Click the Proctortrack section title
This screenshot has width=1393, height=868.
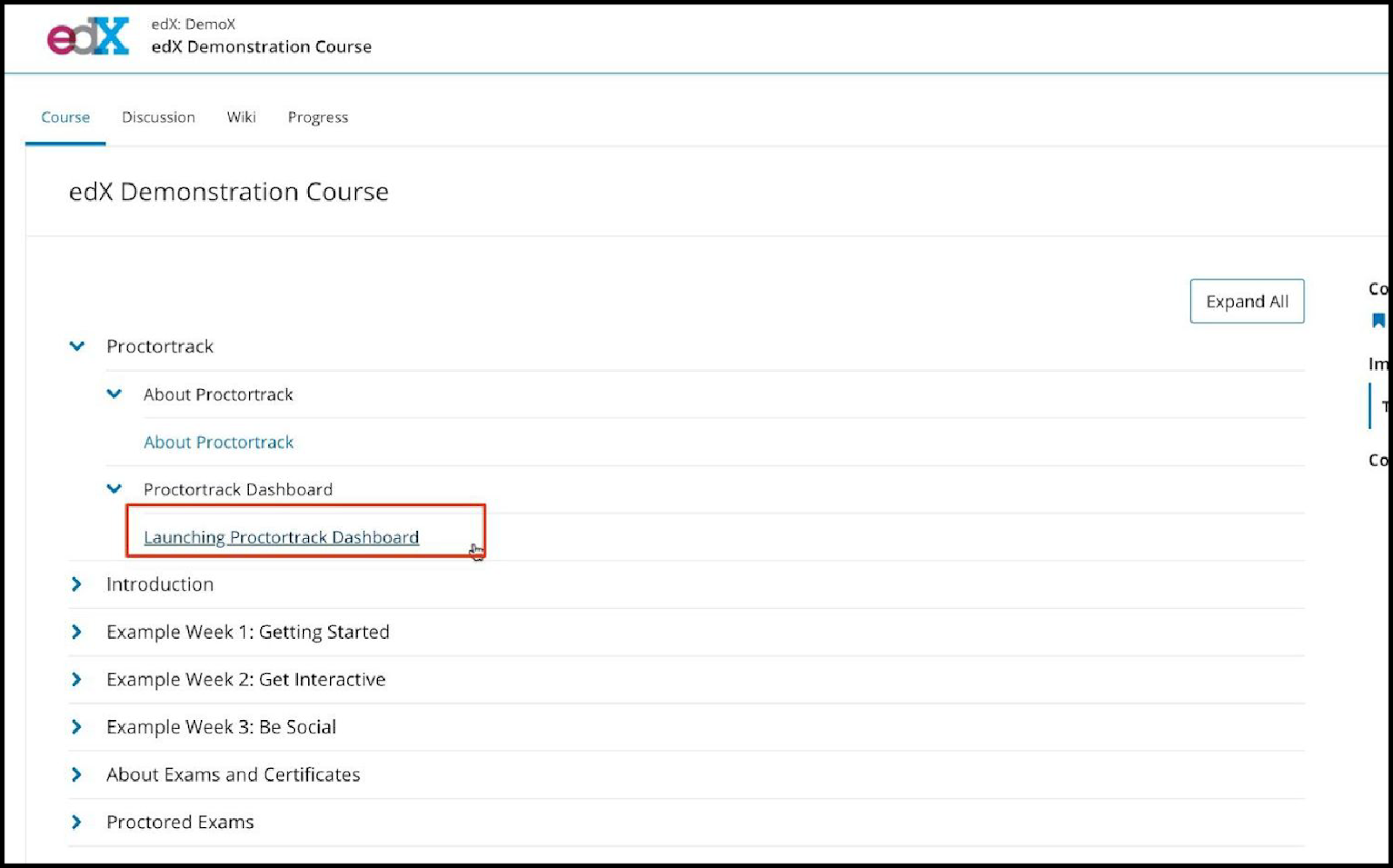[x=159, y=347]
